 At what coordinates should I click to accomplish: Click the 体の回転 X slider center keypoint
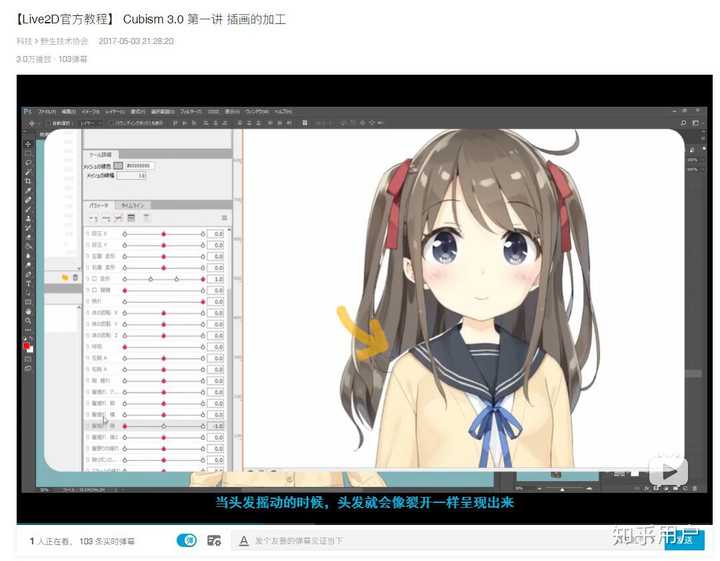(x=163, y=313)
